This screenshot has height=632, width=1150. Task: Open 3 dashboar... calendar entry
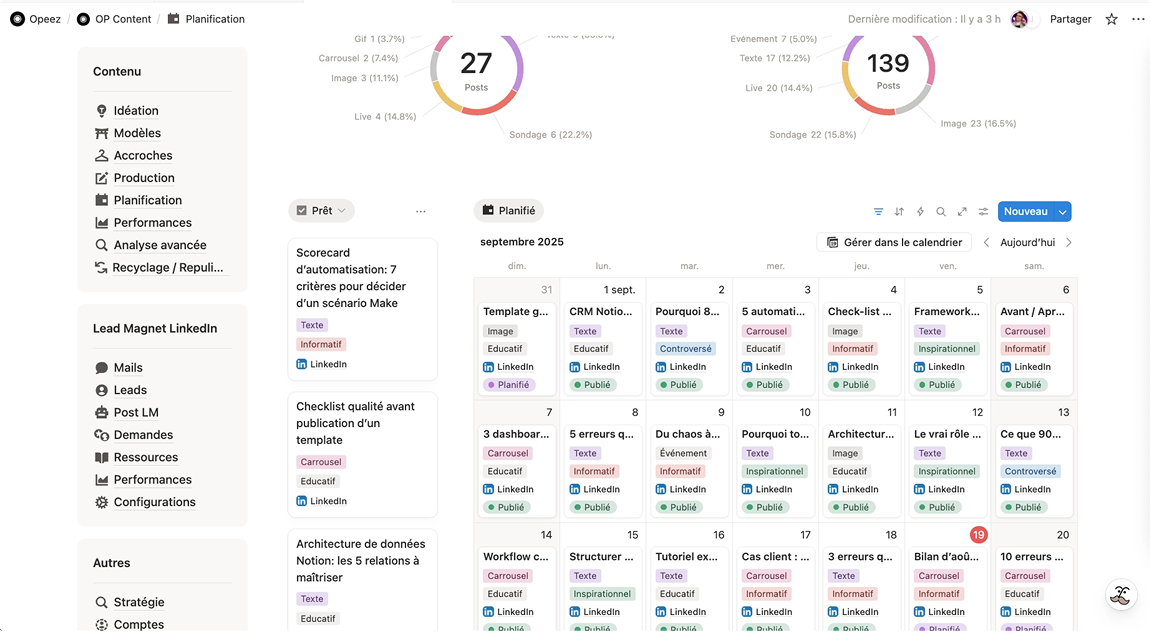[x=516, y=471]
